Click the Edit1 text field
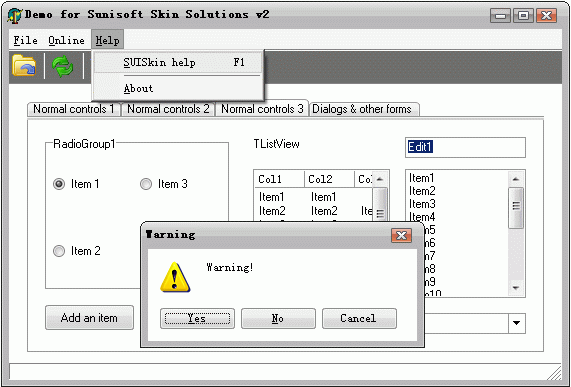This screenshot has width=571, height=387. coord(465,147)
